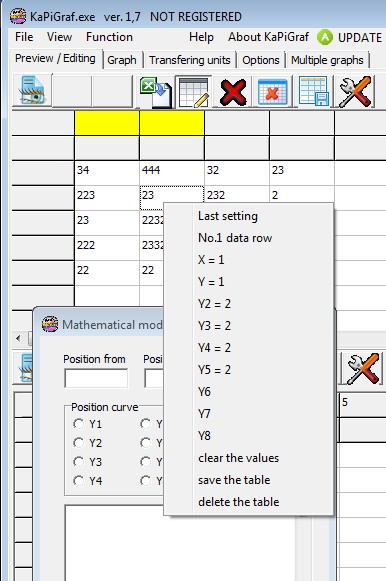Select the Y4 position curve radio
This screenshot has width=386, height=581.
pyautogui.click(x=79, y=481)
